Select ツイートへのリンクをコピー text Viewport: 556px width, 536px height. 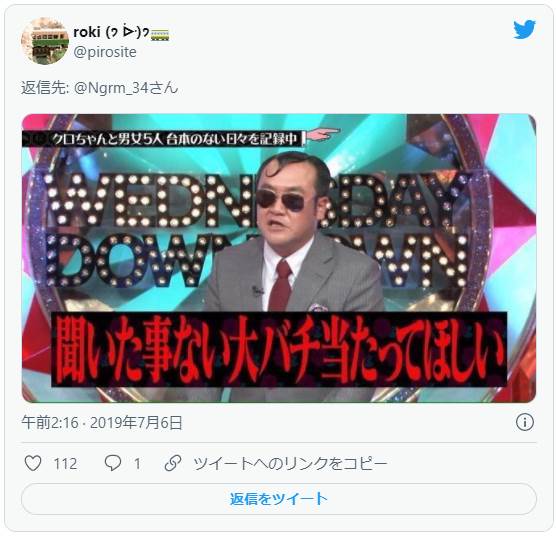click(290, 463)
